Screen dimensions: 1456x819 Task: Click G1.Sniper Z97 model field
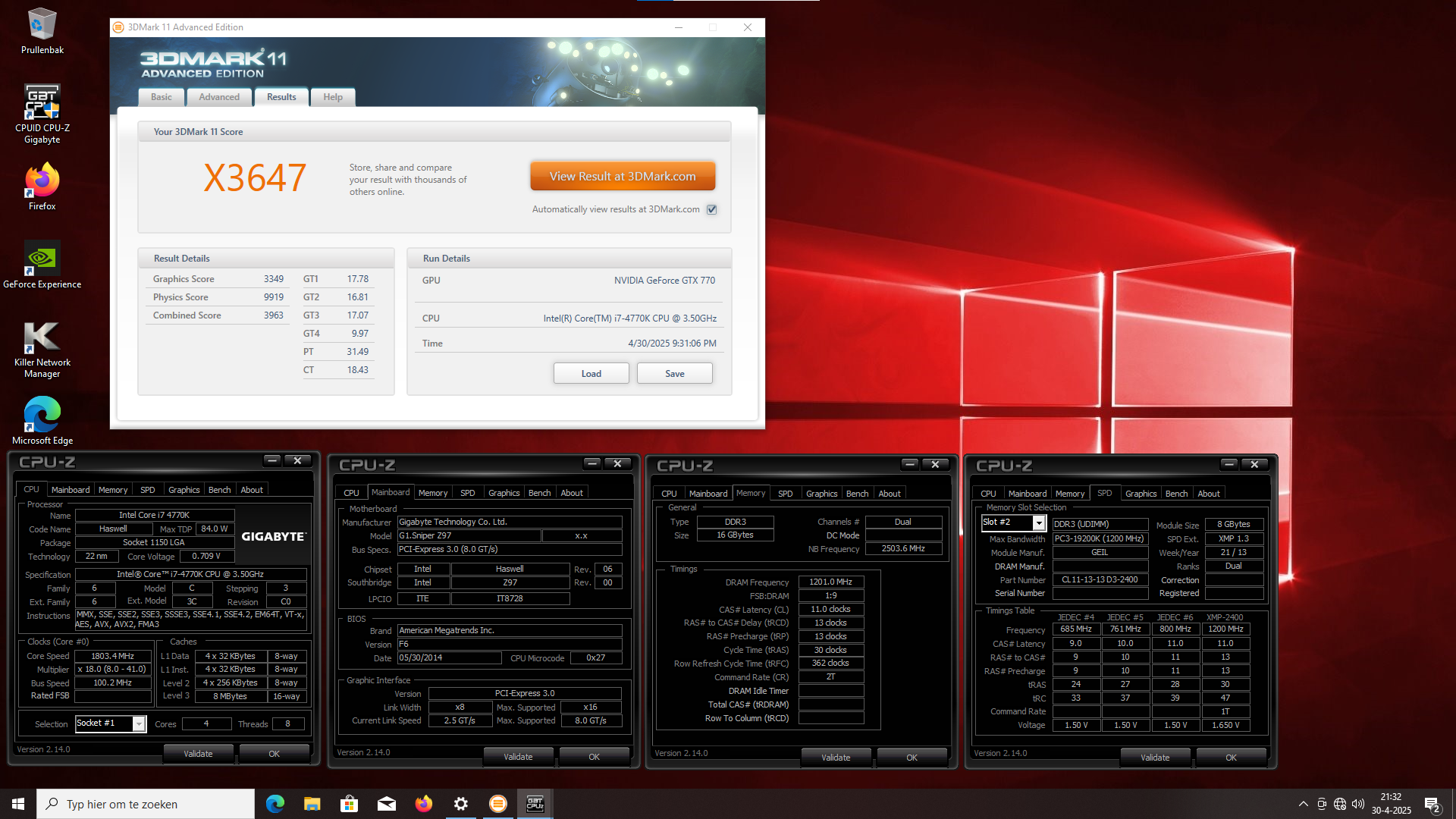[x=469, y=536]
